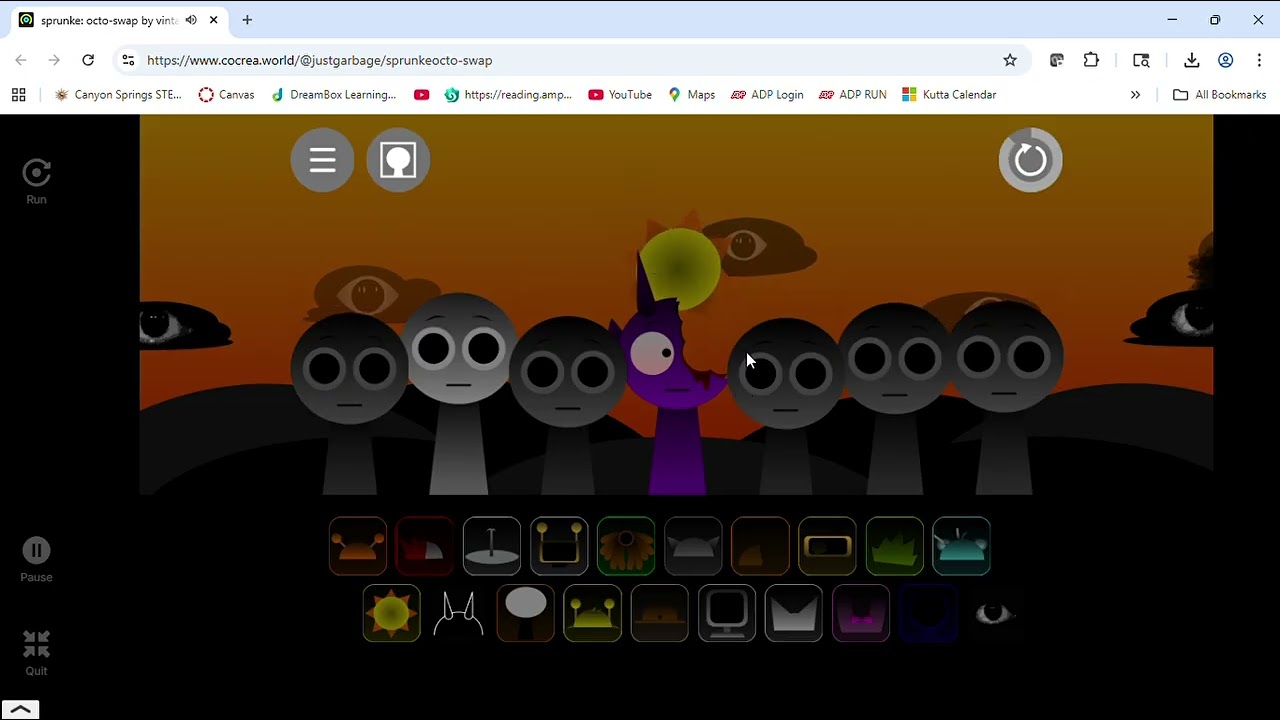Select the gold rectangle frame icon
This screenshot has height=720, width=1280.
(x=827, y=546)
